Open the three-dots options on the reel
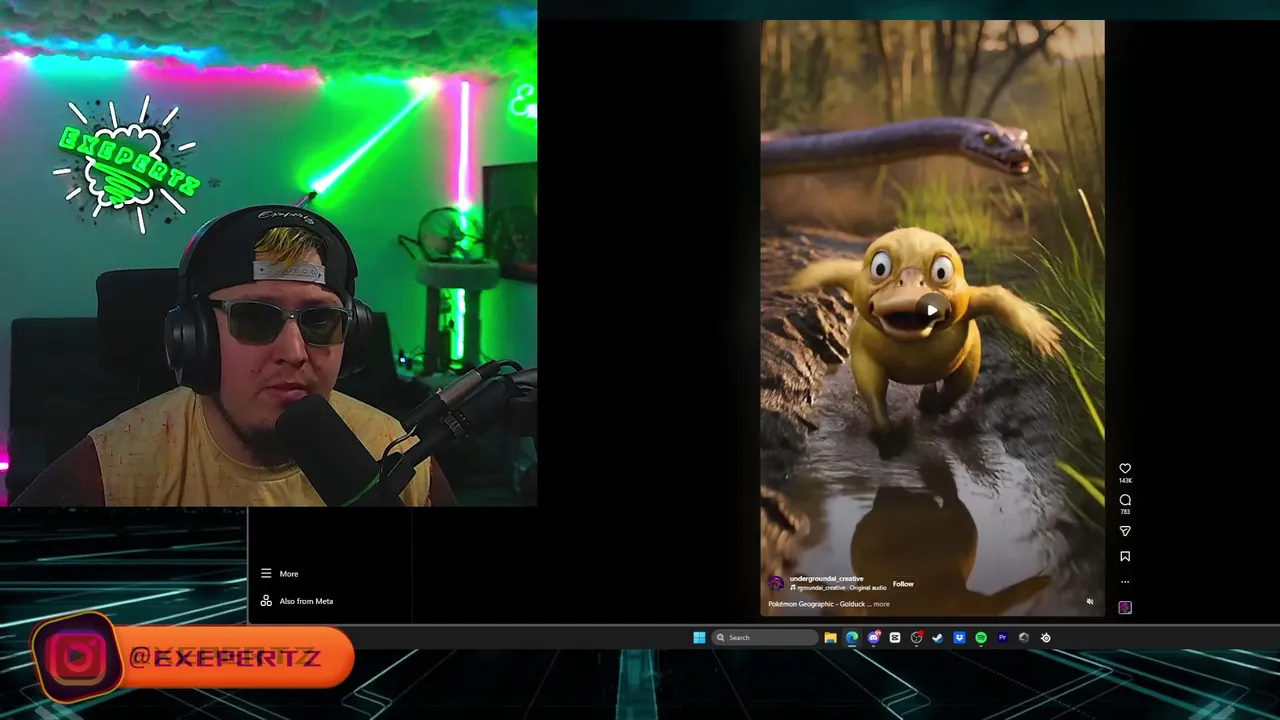The width and height of the screenshot is (1280, 720). (1125, 582)
